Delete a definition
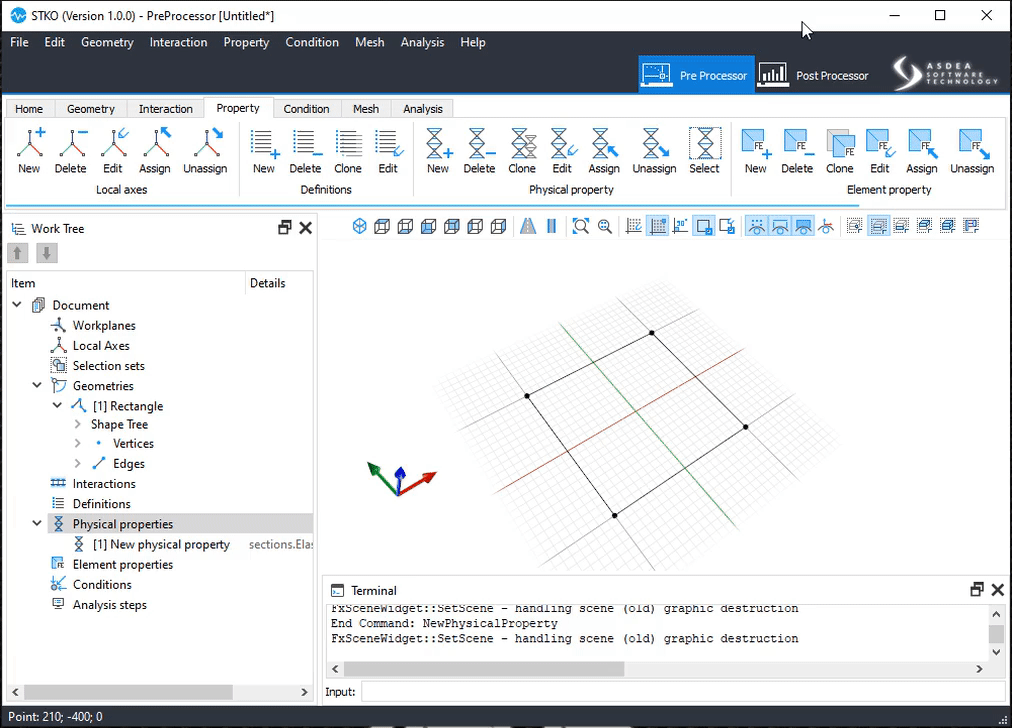The height and width of the screenshot is (728, 1012). coord(305,143)
